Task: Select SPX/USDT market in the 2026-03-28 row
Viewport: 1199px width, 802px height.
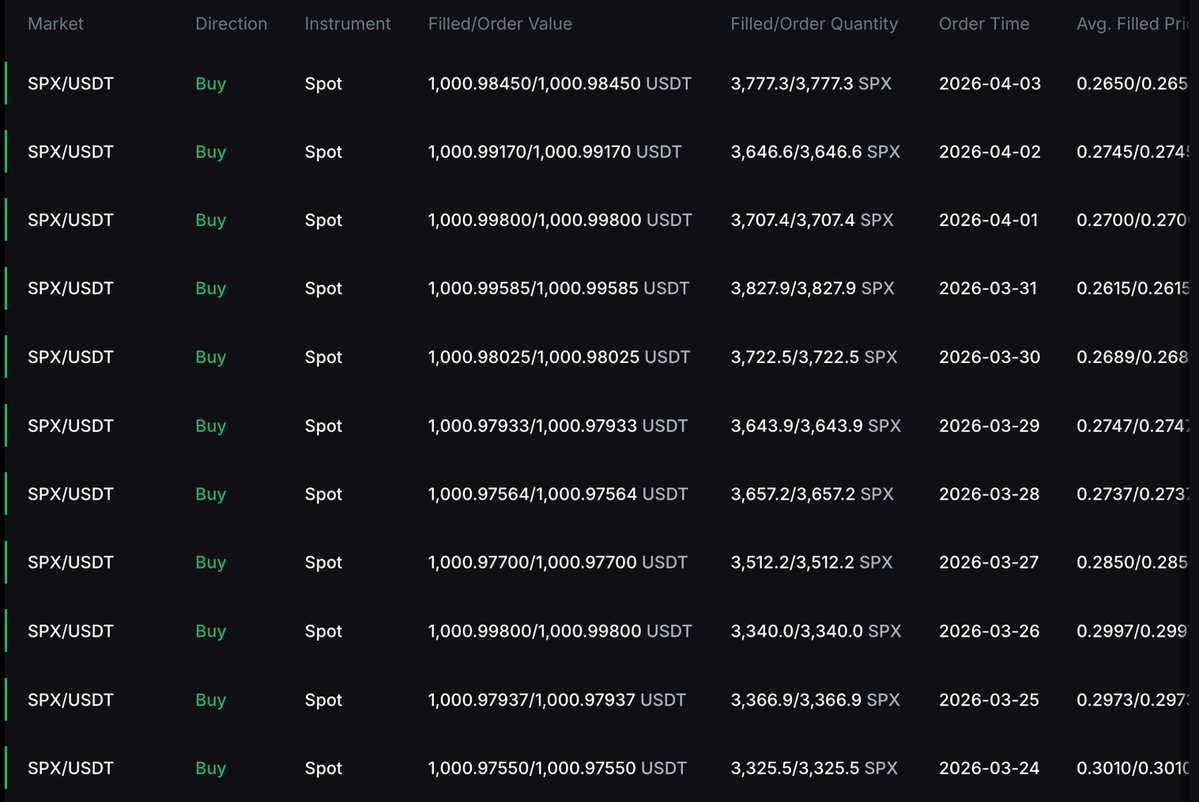Action: [x=70, y=494]
